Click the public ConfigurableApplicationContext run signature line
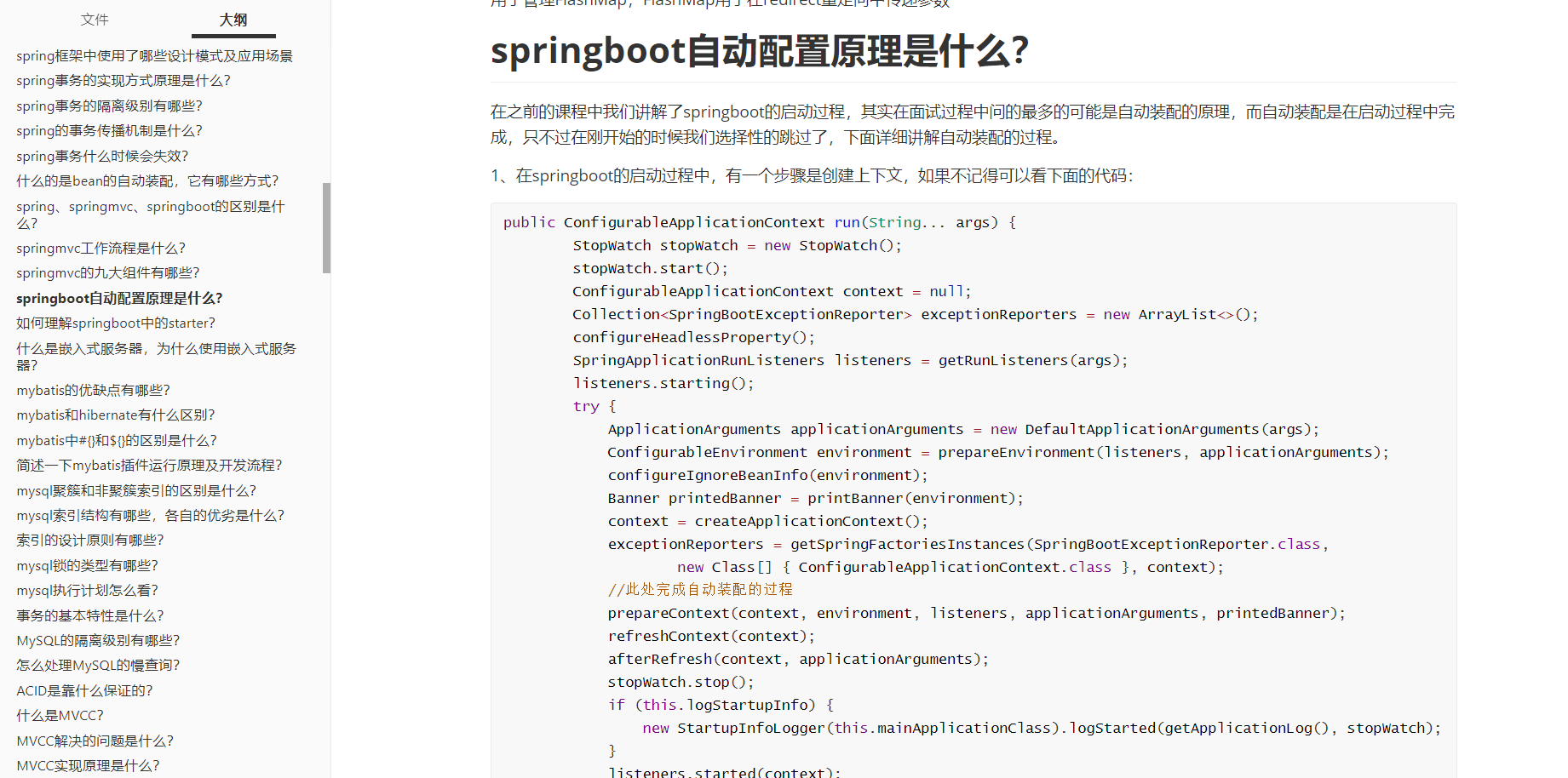The width and height of the screenshot is (1568, 778). tap(760, 222)
